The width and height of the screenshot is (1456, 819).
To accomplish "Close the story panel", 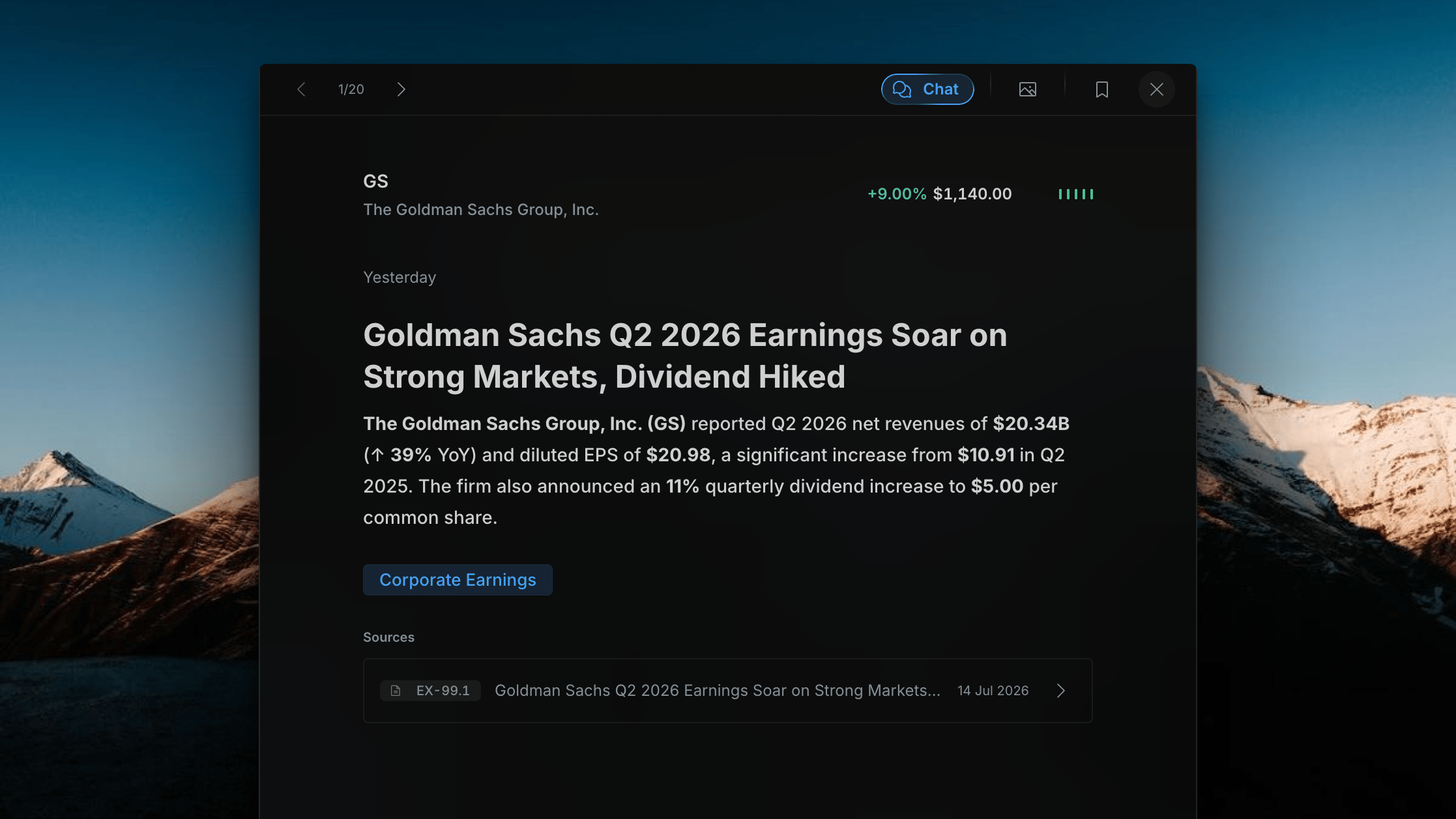I will click(1157, 89).
